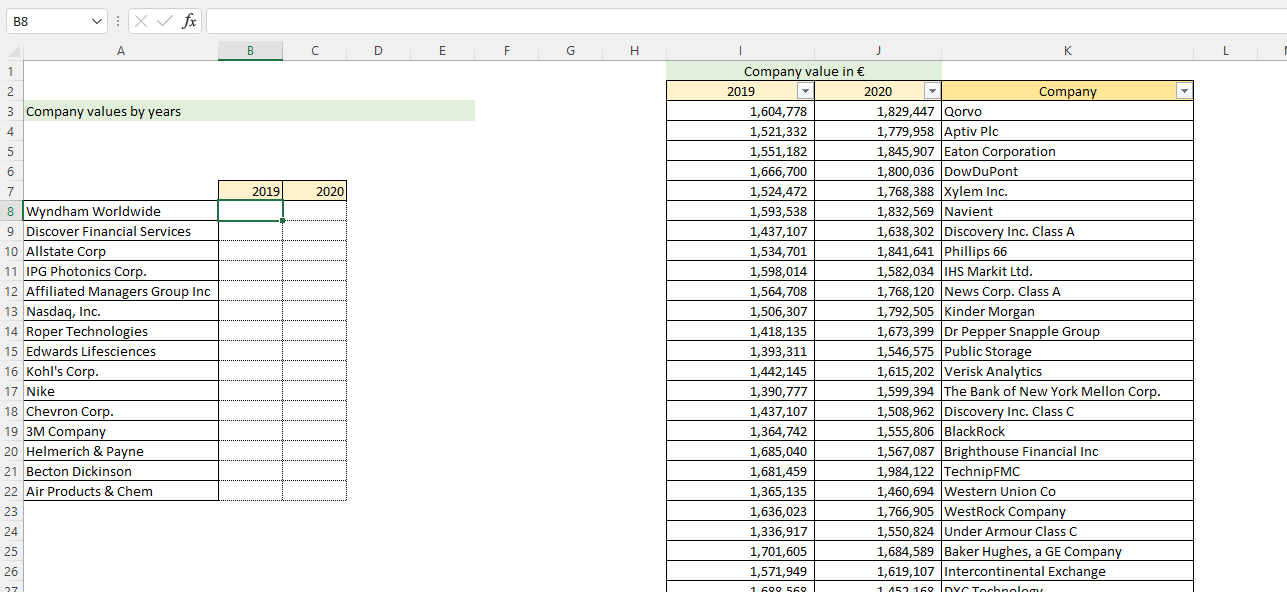Click the Aptiv Plc company cell
Screen dimensions: 1287x592
point(1068,131)
